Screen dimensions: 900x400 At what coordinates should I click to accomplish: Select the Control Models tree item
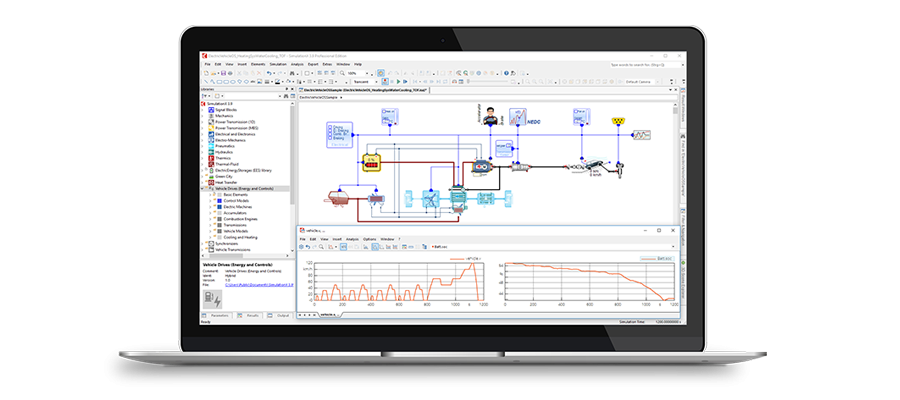click(x=236, y=201)
